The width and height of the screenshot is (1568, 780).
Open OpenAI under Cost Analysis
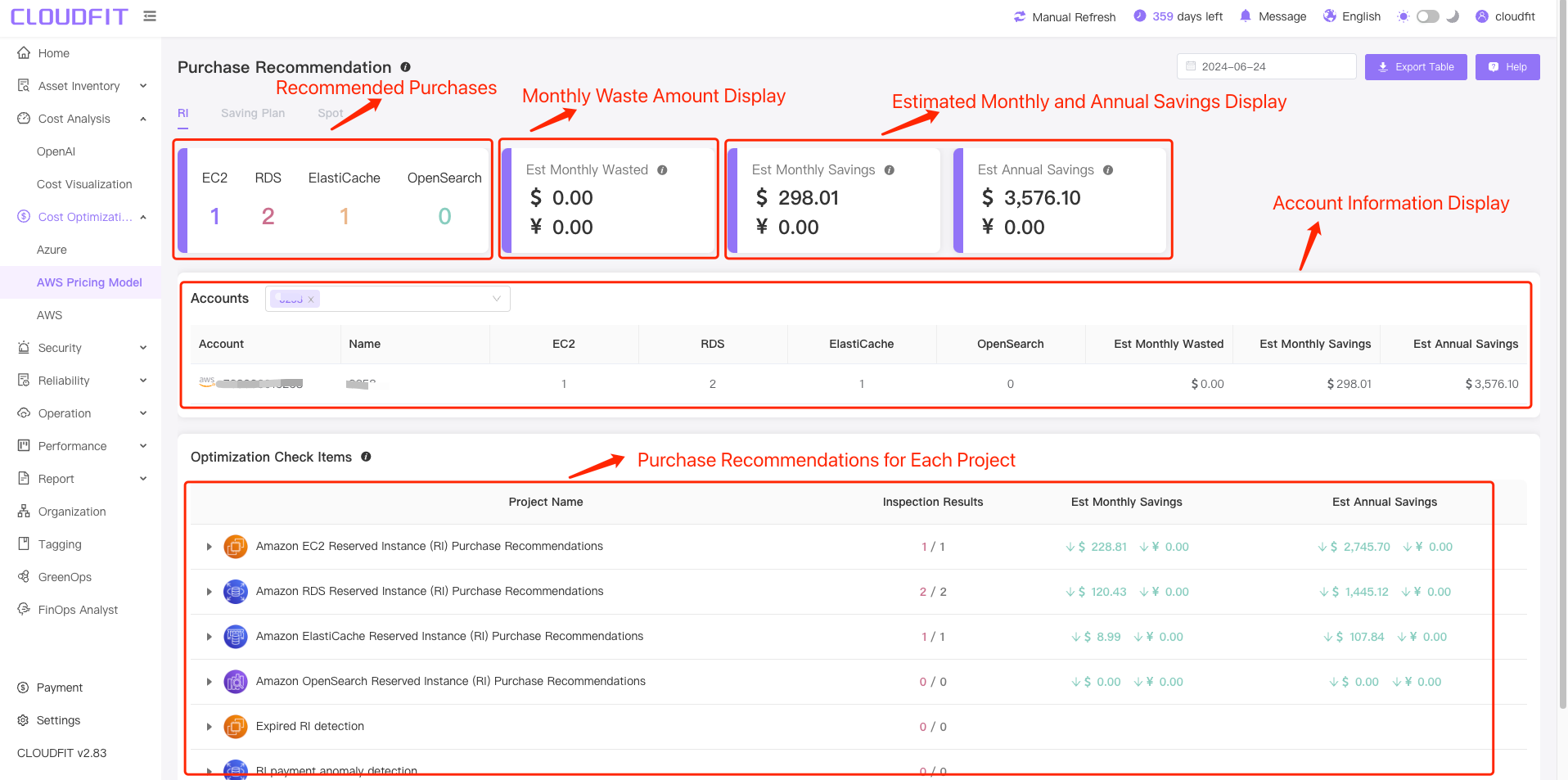[56, 151]
